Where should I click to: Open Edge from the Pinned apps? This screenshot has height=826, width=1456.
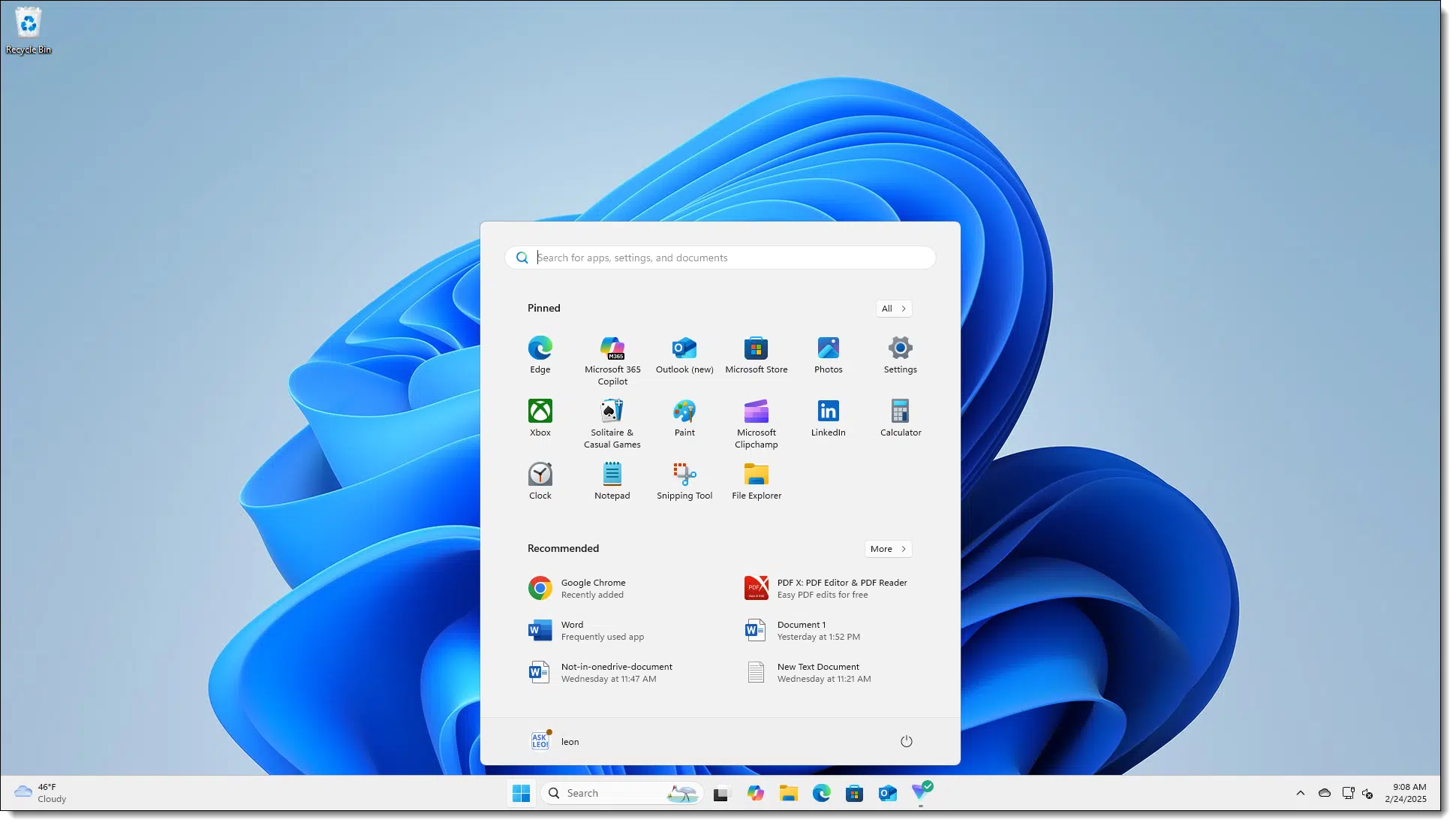tap(540, 354)
